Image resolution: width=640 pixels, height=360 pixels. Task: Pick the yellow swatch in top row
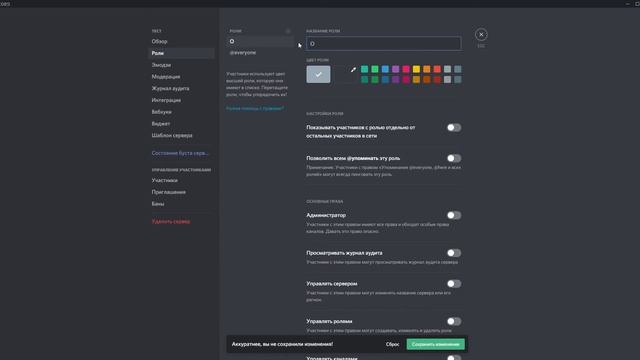tap(416, 69)
